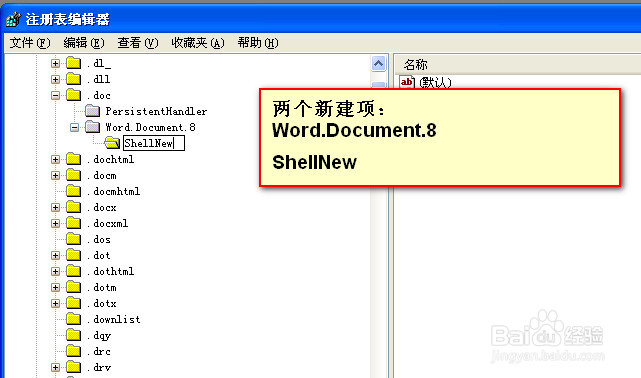Click the .dl_ folder icon
The image size is (641, 378).
tap(74, 63)
